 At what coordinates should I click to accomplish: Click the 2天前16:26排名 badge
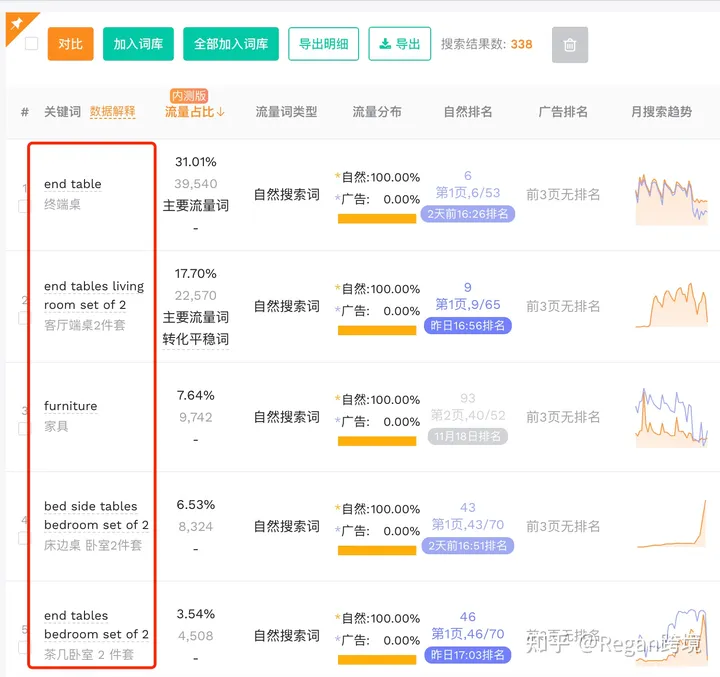(x=467, y=214)
